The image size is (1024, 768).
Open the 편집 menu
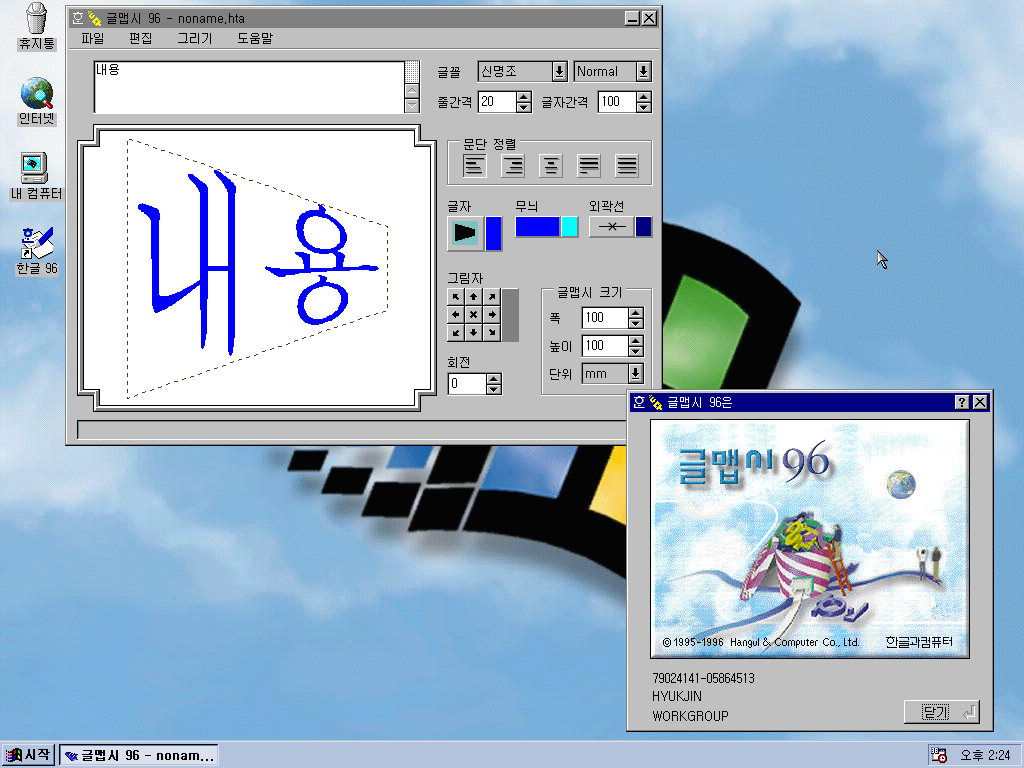tap(140, 39)
